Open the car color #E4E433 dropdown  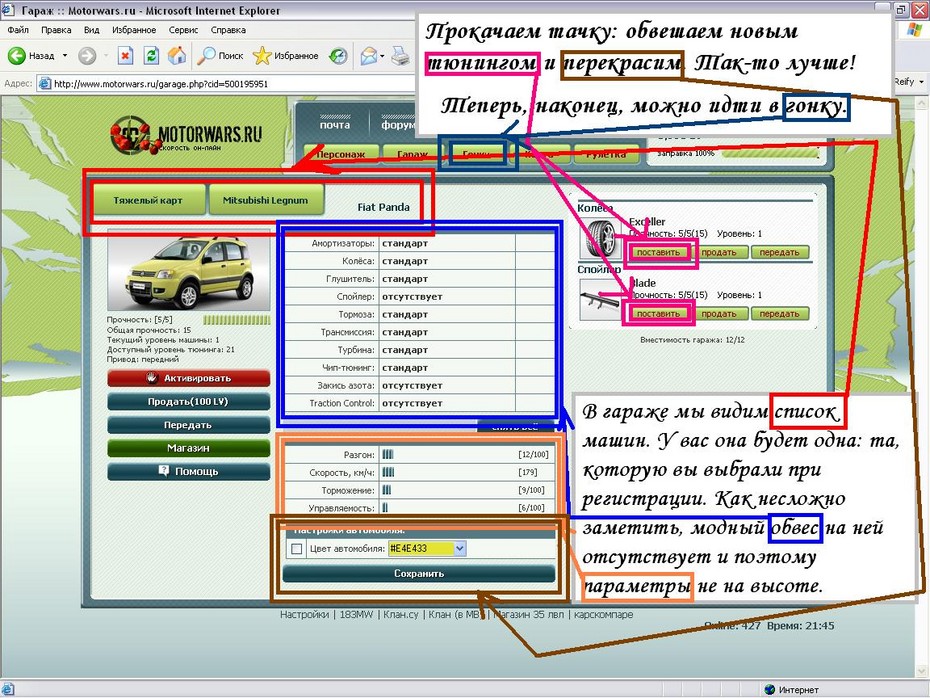pyautogui.click(x=460, y=549)
